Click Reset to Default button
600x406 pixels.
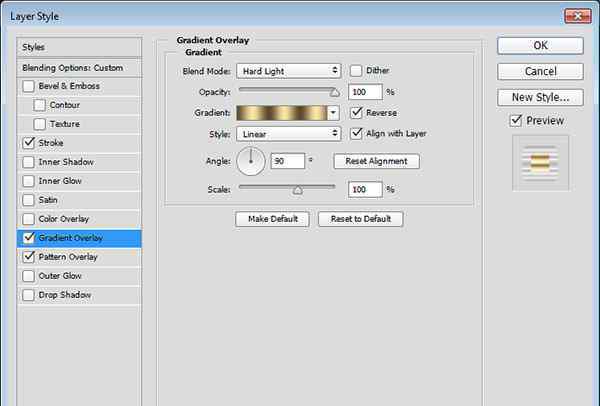tap(360, 219)
